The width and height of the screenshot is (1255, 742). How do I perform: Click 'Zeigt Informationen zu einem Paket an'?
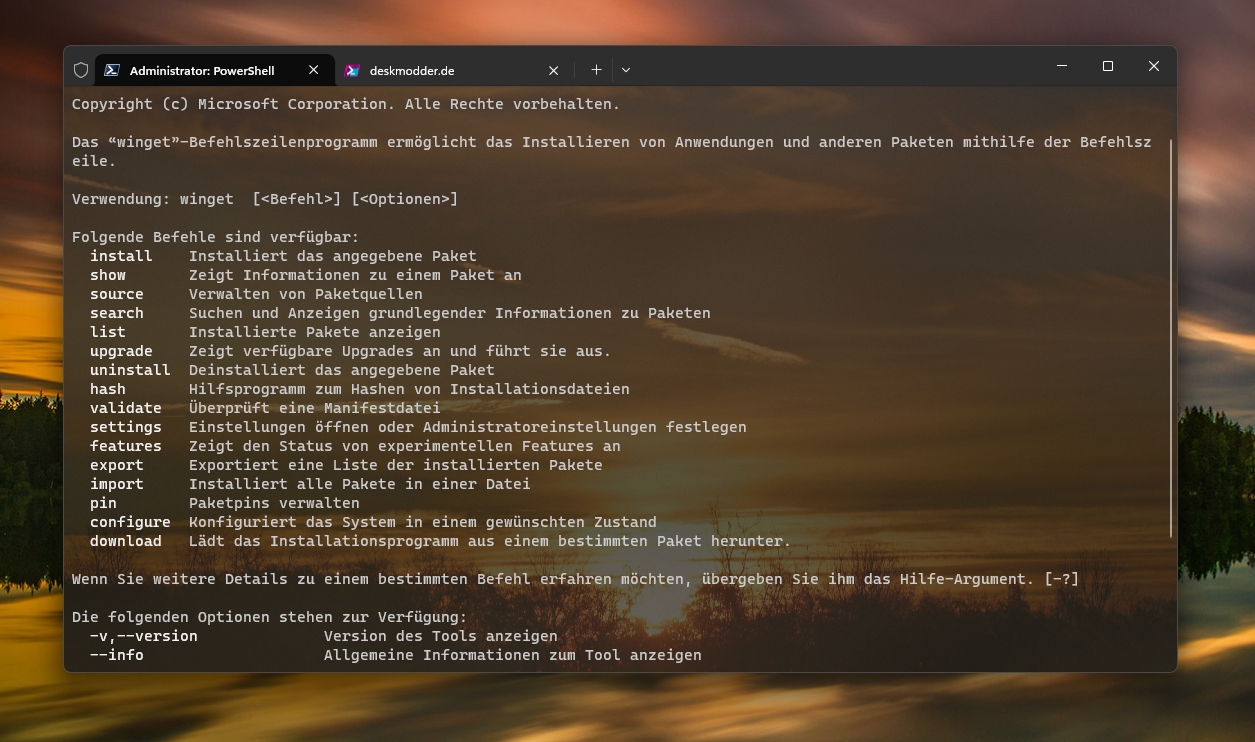pos(355,275)
